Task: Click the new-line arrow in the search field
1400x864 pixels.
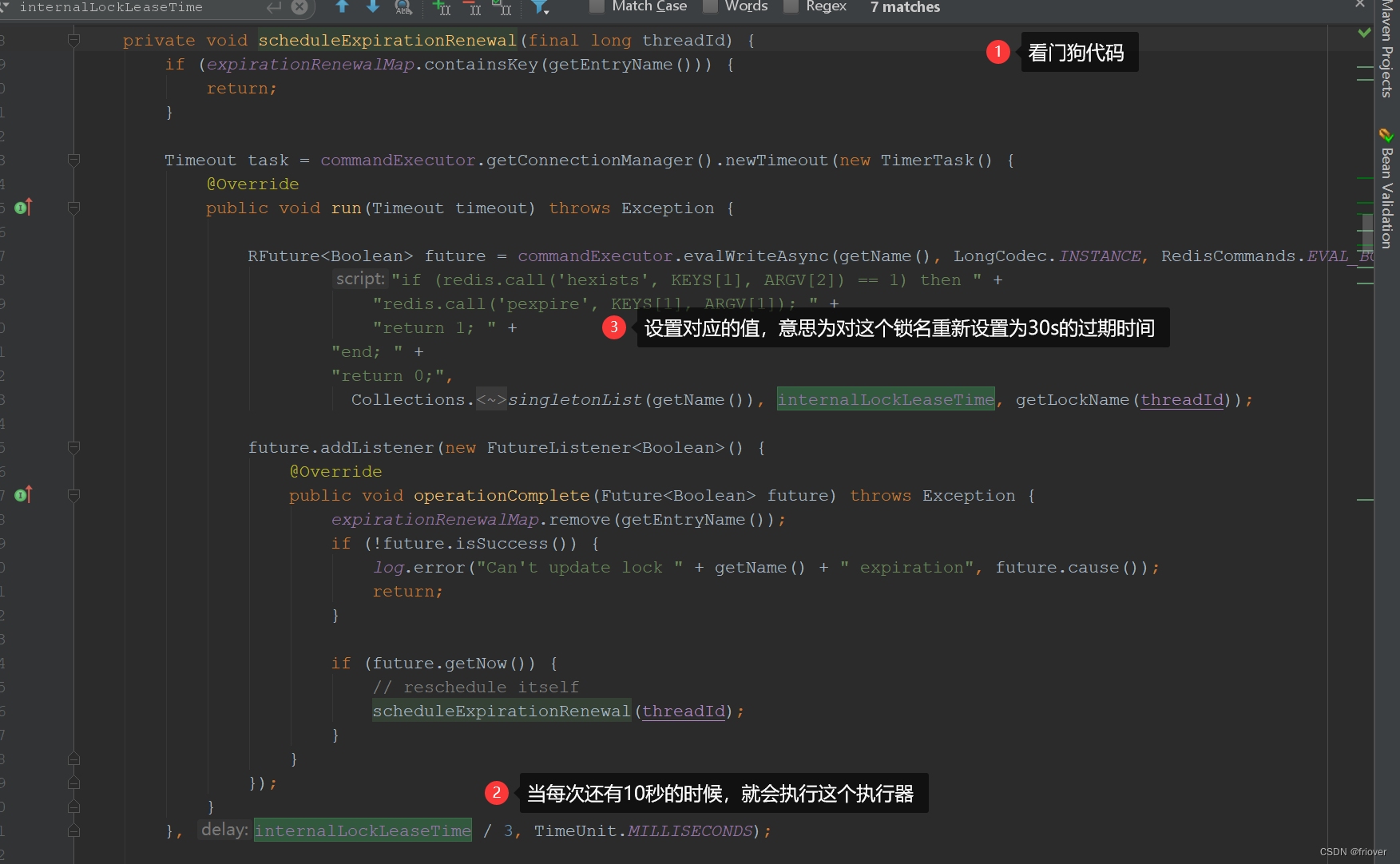Action: pos(274,7)
